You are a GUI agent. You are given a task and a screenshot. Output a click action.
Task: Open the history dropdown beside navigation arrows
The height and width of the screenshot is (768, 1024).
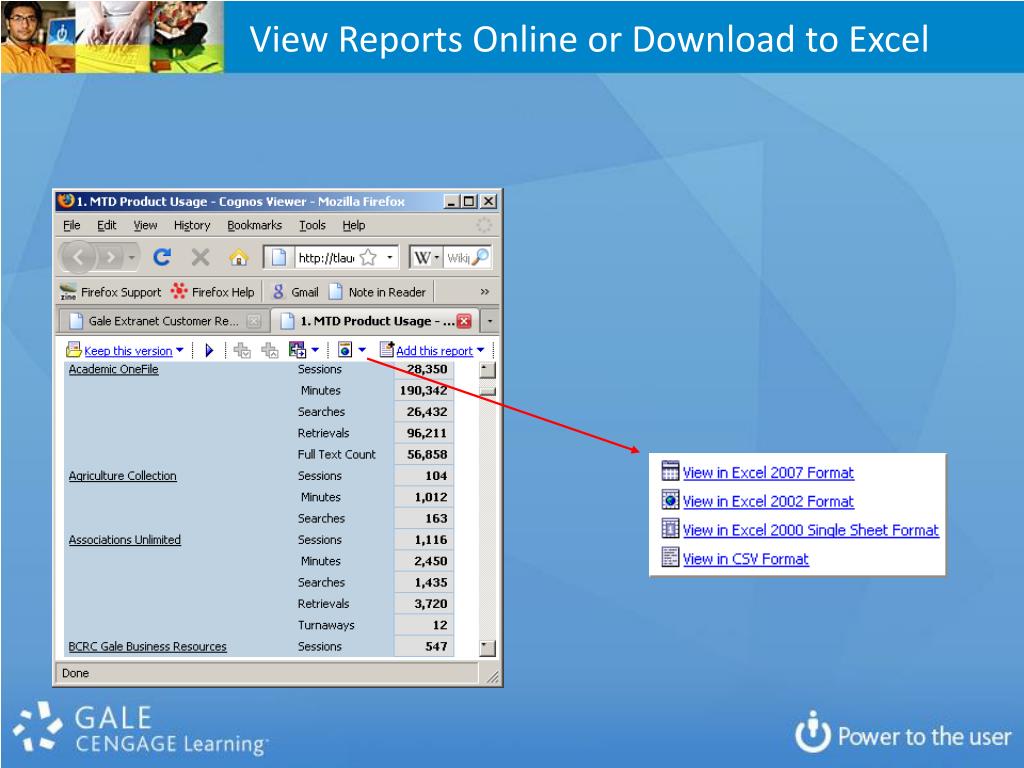click(x=131, y=258)
